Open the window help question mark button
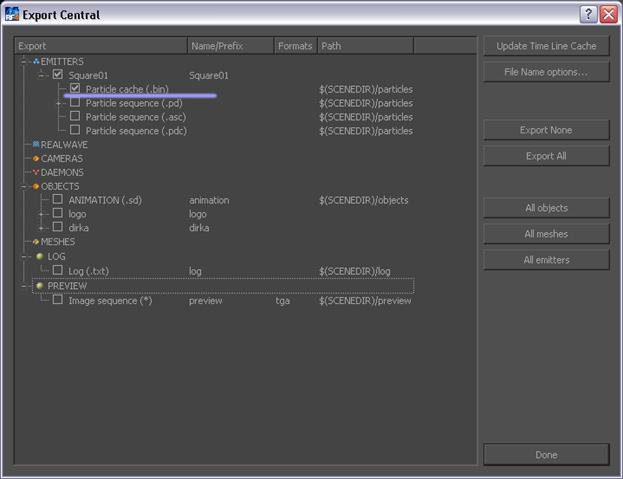Viewport: 623px width, 479px height. (588, 14)
